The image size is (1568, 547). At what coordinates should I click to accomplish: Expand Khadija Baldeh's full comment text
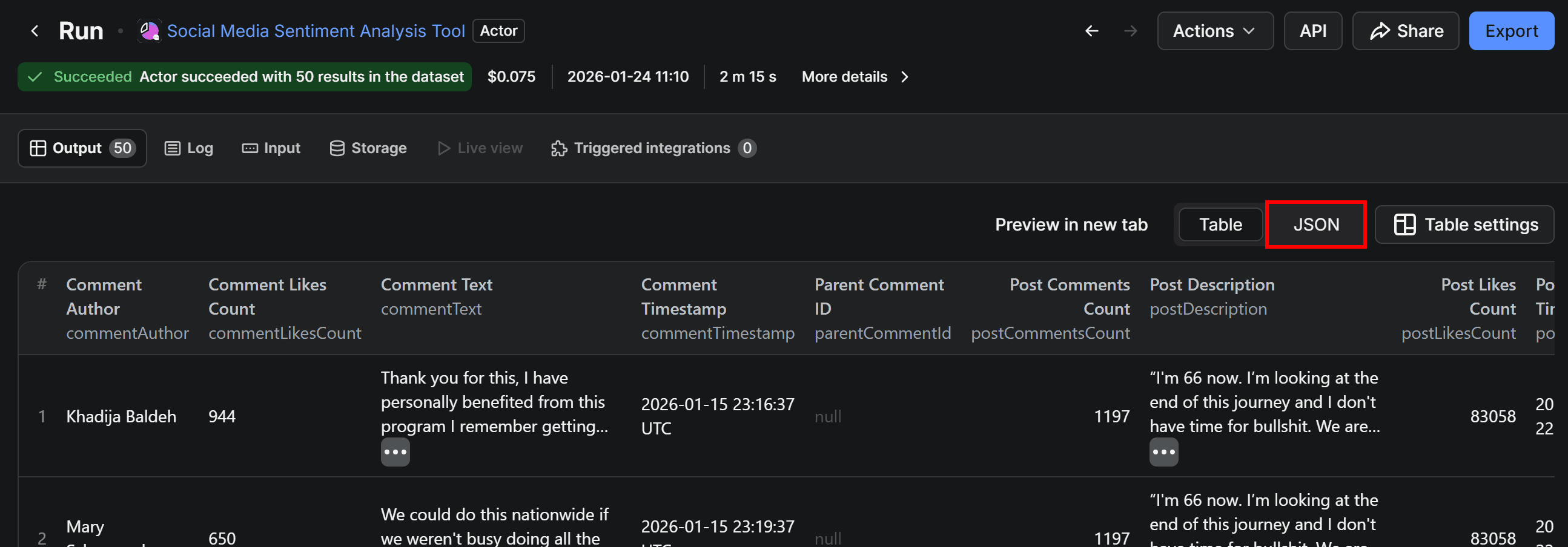(395, 451)
